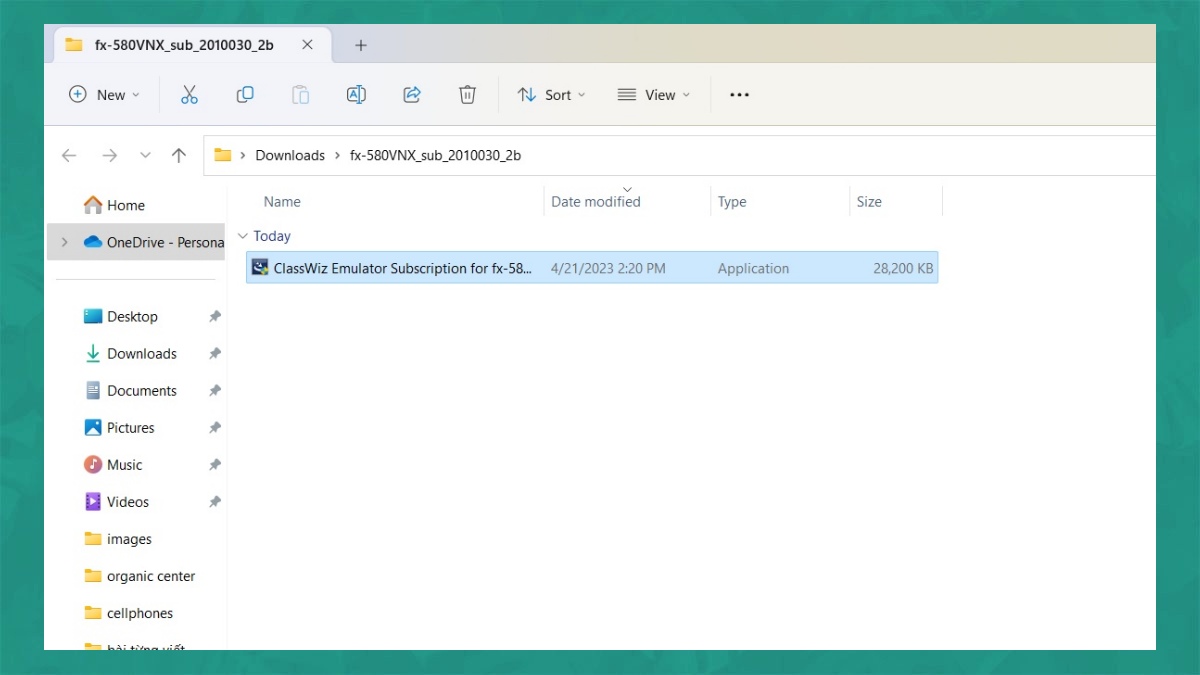Image resolution: width=1200 pixels, height=675 pixels.
Task: Open the See more ellipsis menu
Action: click(x=739, y=95)
